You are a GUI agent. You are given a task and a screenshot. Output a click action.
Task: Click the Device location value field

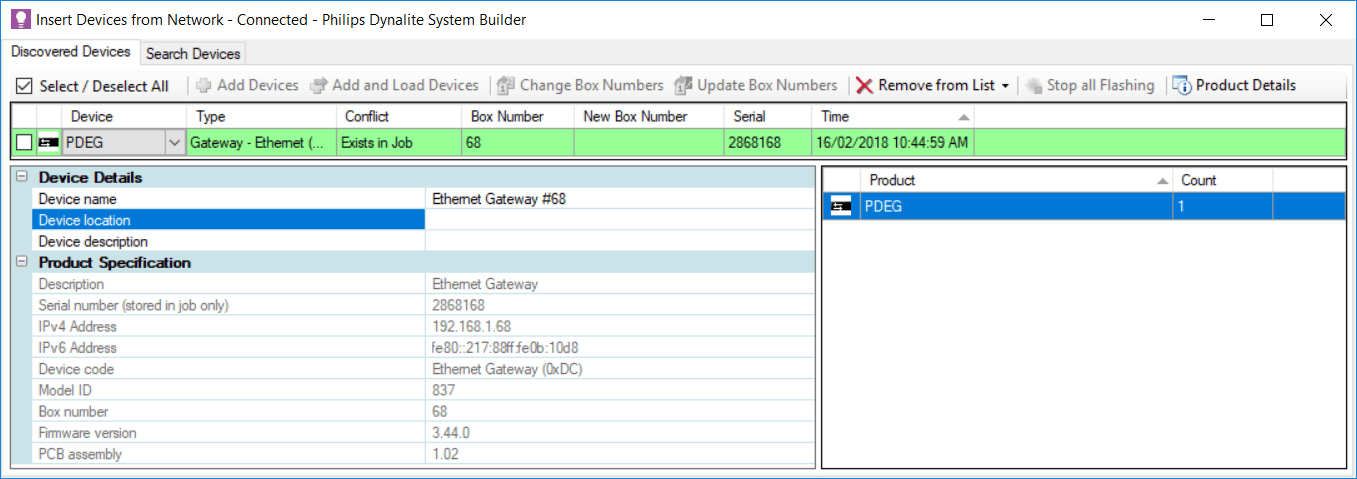click(620, 220)
